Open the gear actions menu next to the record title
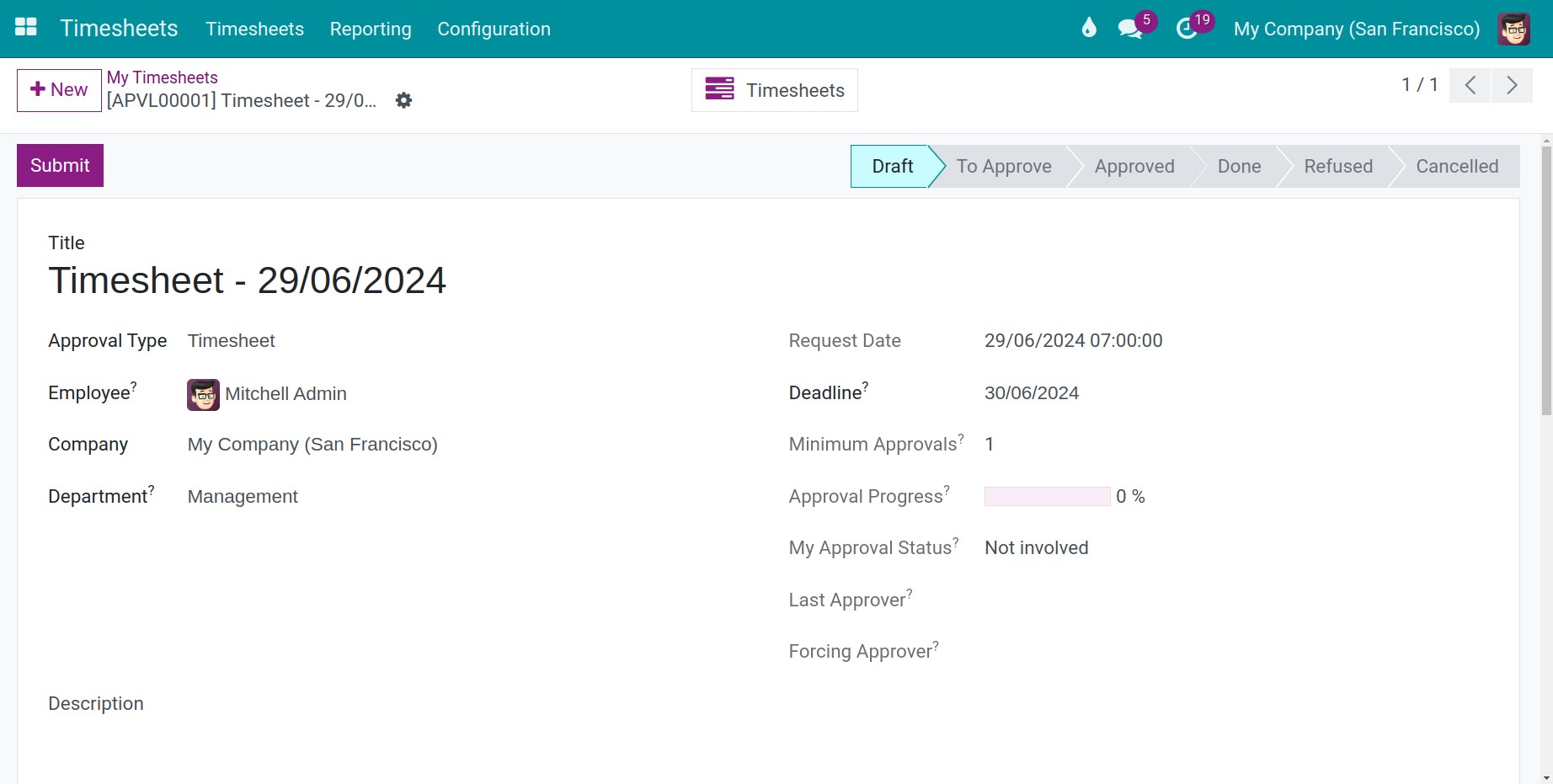Screen dimensions: 1553x784 coord(404,100)
